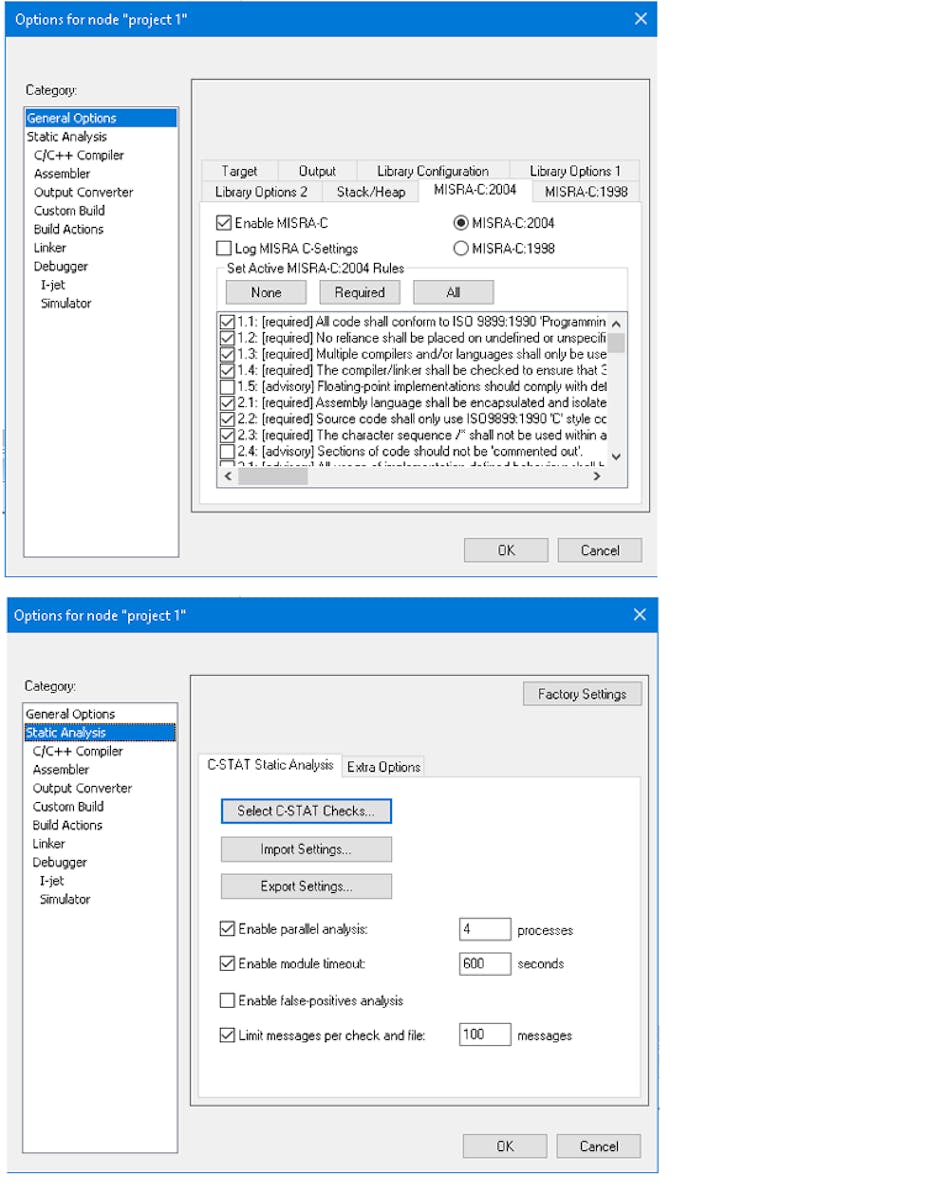The width and height of the screenshot is (950, 1193).
Task: Click Import Settings
Action: pyautogui.click(x=306, y=849)
